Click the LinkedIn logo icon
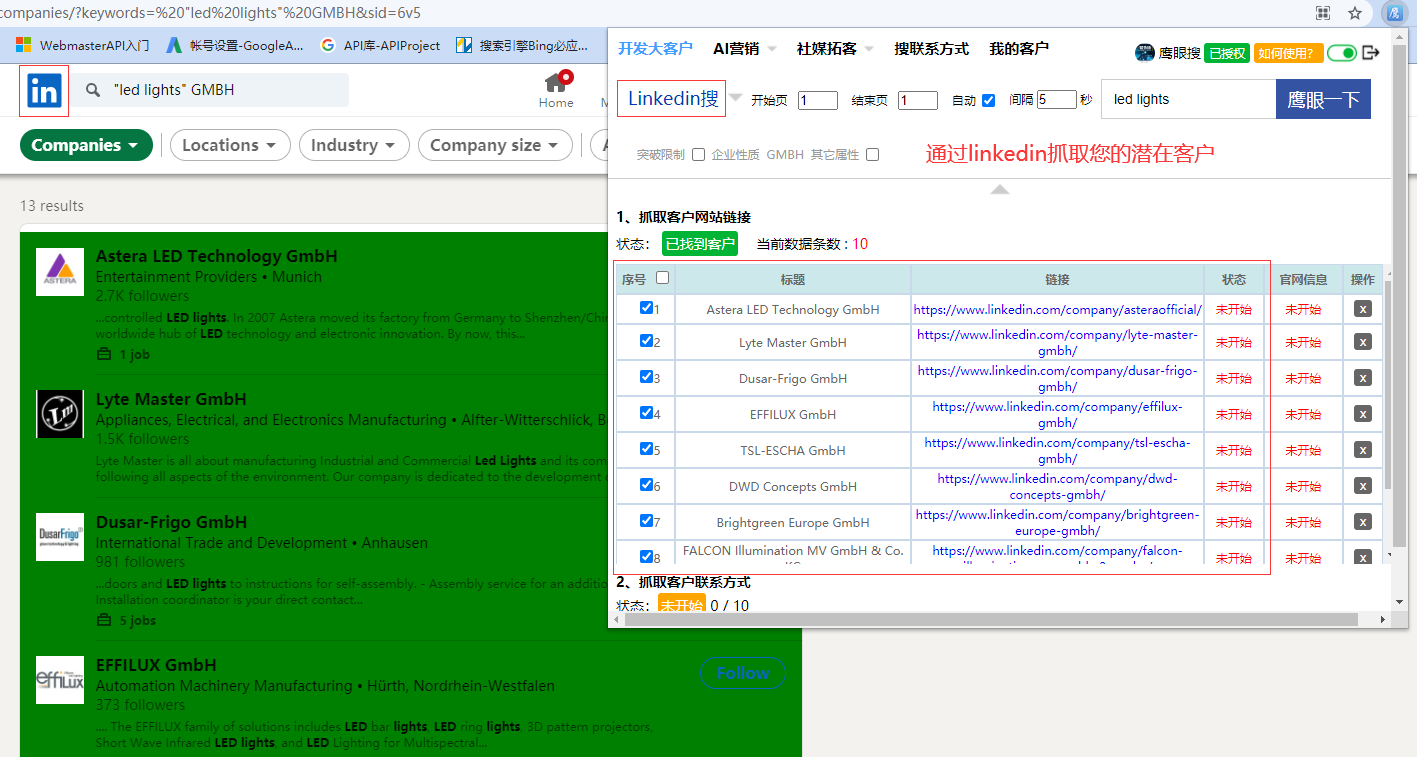Image resolution: width=1417 pixels, height=757 pixels. point(44,91)
